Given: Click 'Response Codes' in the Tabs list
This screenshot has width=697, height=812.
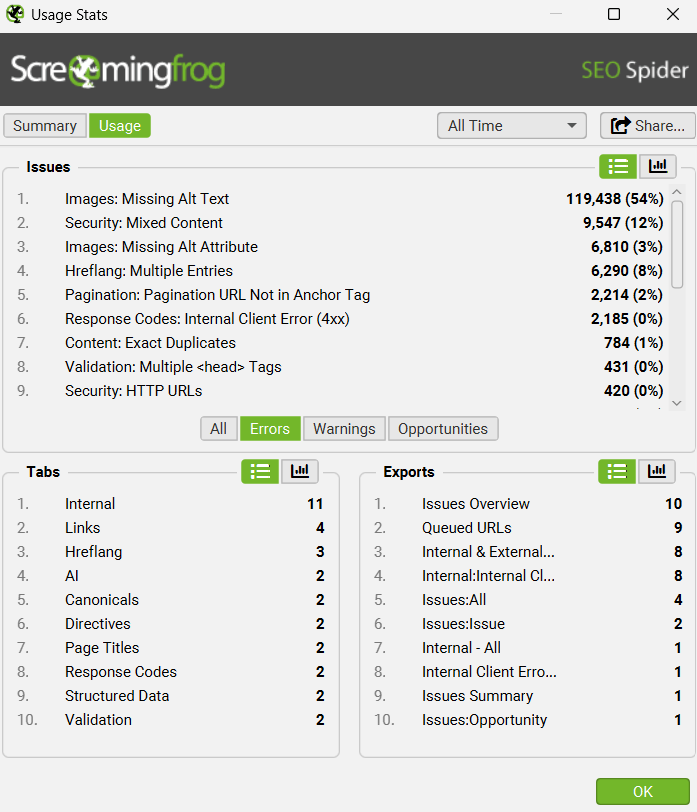Looking at the screenshot, I should point(121,672).
